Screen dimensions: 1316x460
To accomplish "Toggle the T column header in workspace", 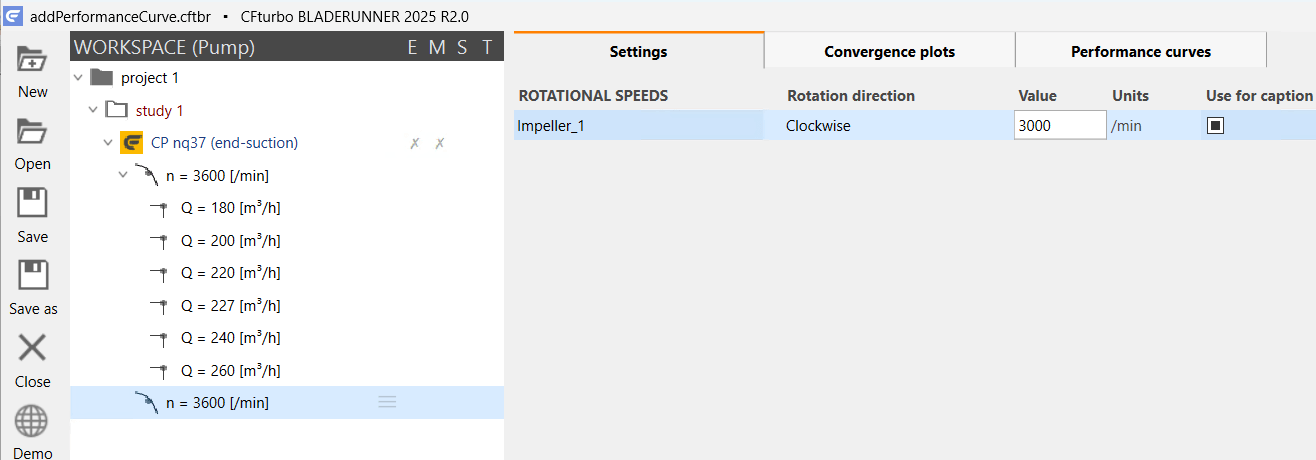I will pyautogui.click(x=487, y=47).
